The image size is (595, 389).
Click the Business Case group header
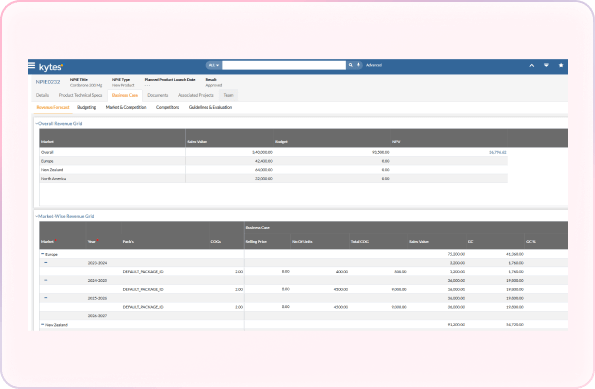pos(258,227)
